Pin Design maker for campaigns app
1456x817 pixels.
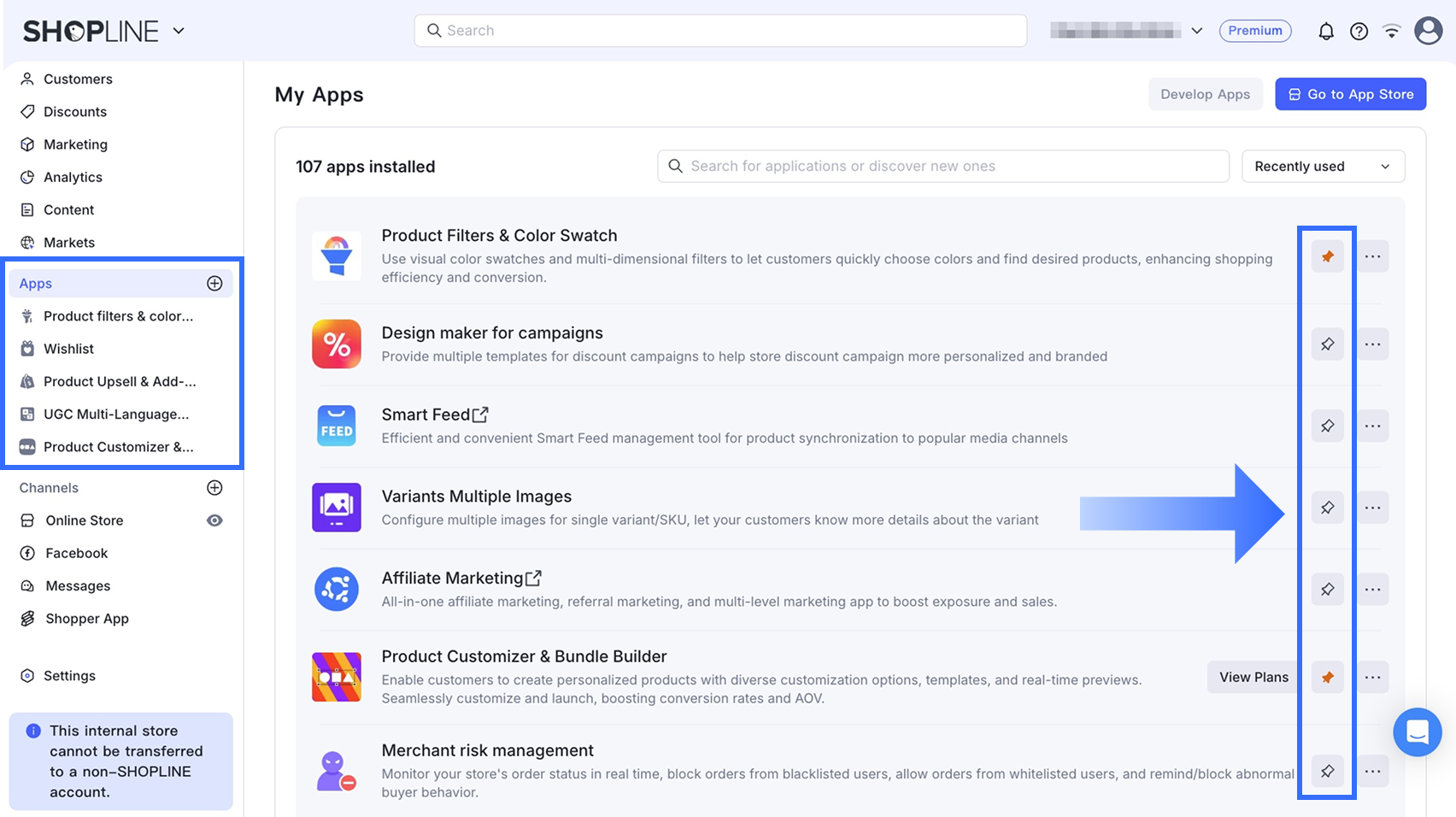[1327, 344]
